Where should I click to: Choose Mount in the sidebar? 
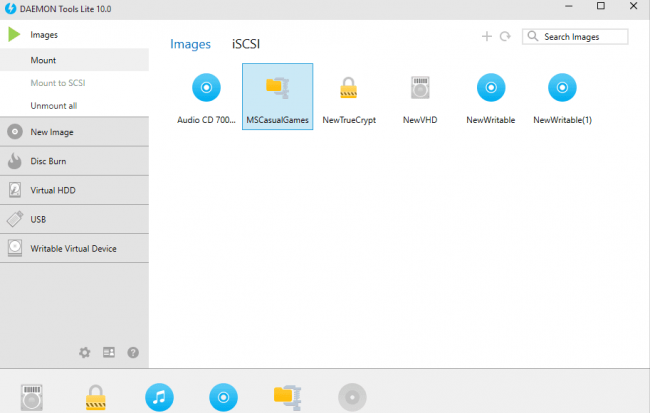[74, 60]
